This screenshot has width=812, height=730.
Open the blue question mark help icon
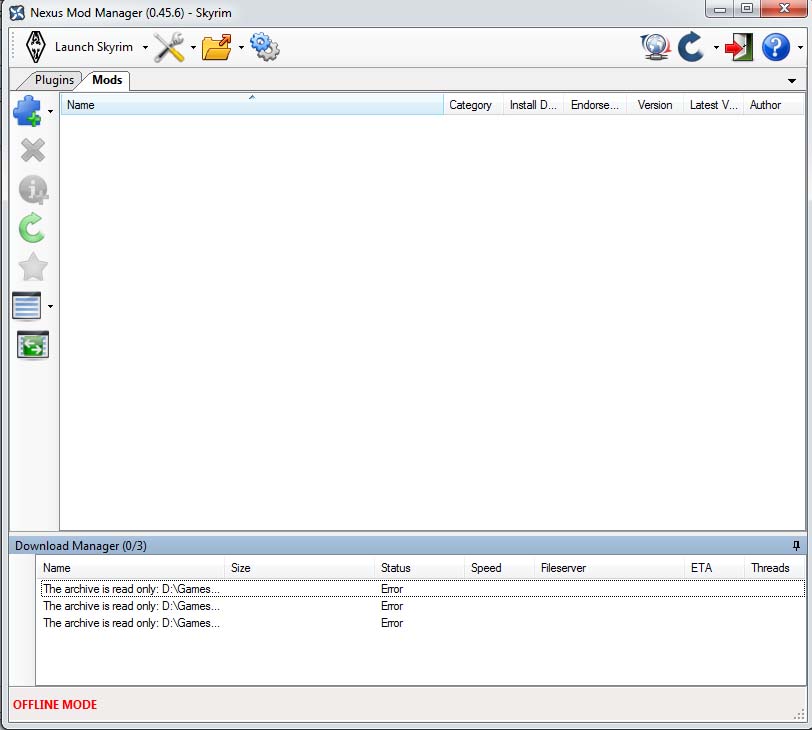pos(776,47)
